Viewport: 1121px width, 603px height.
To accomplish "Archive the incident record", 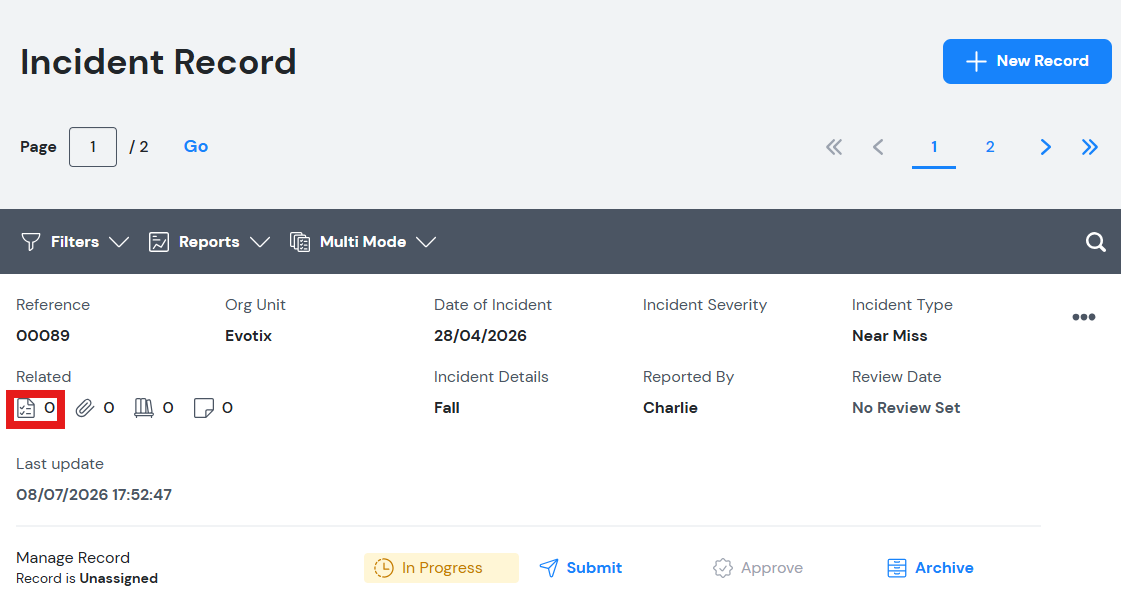I will coord(930,568).
